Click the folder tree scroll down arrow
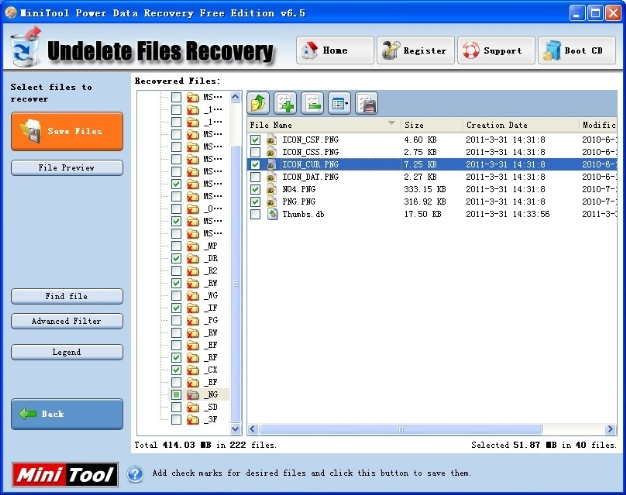The height and width of the screenshot is (495, 626). point(236,429)
